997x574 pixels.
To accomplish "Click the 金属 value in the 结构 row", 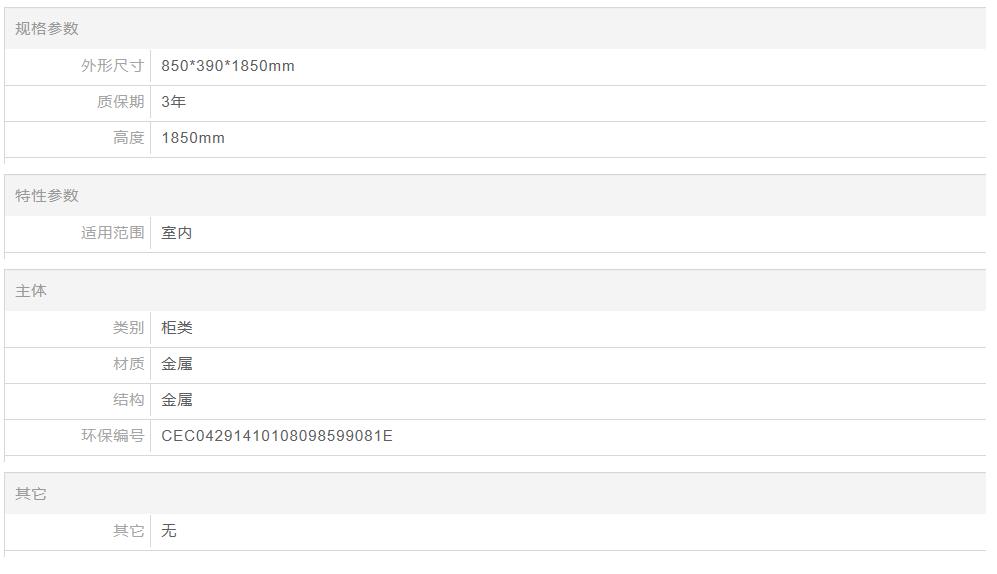I will [177, 400].
